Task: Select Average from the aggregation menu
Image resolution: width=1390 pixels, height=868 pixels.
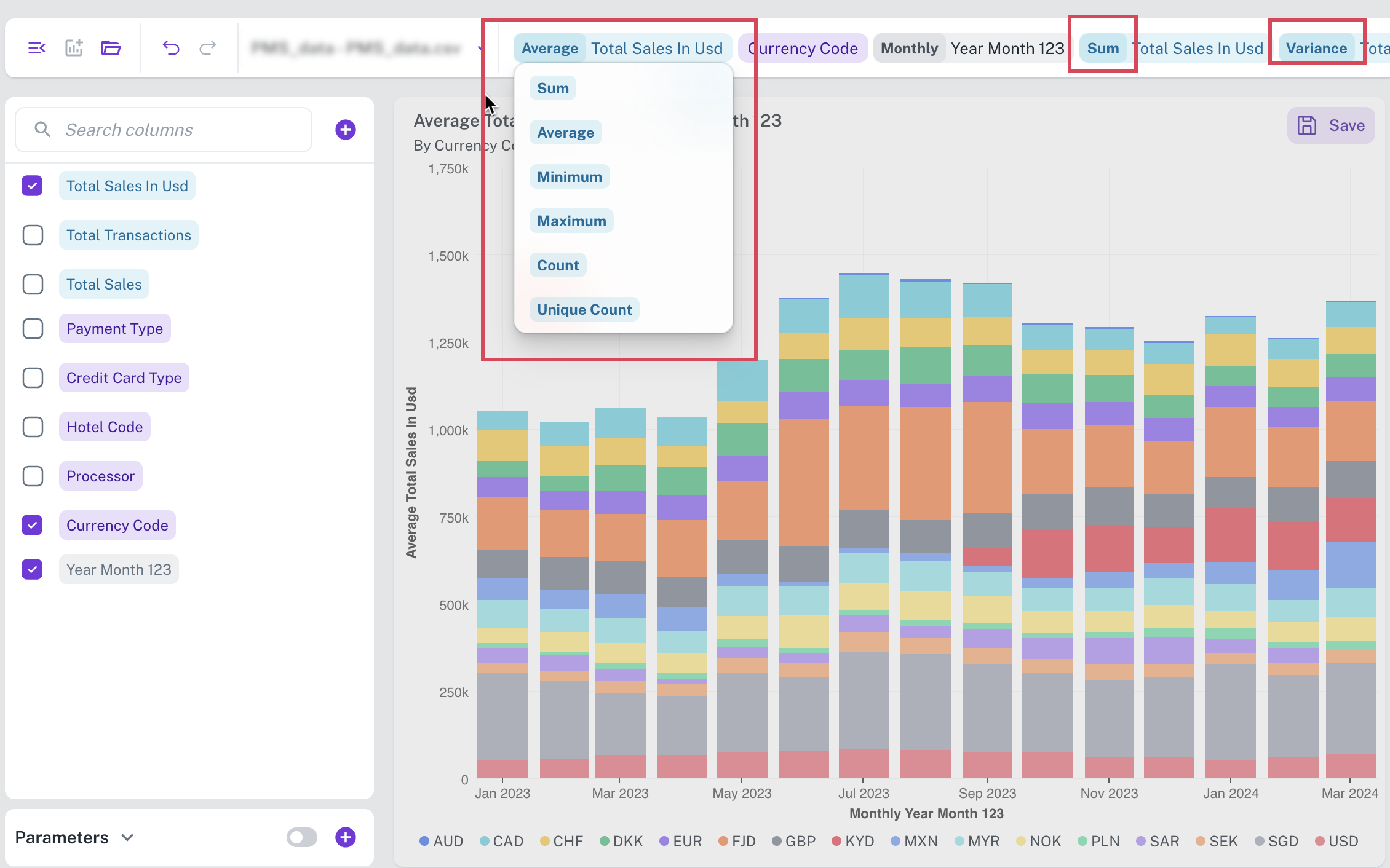Action: click(x=566, y=133)
